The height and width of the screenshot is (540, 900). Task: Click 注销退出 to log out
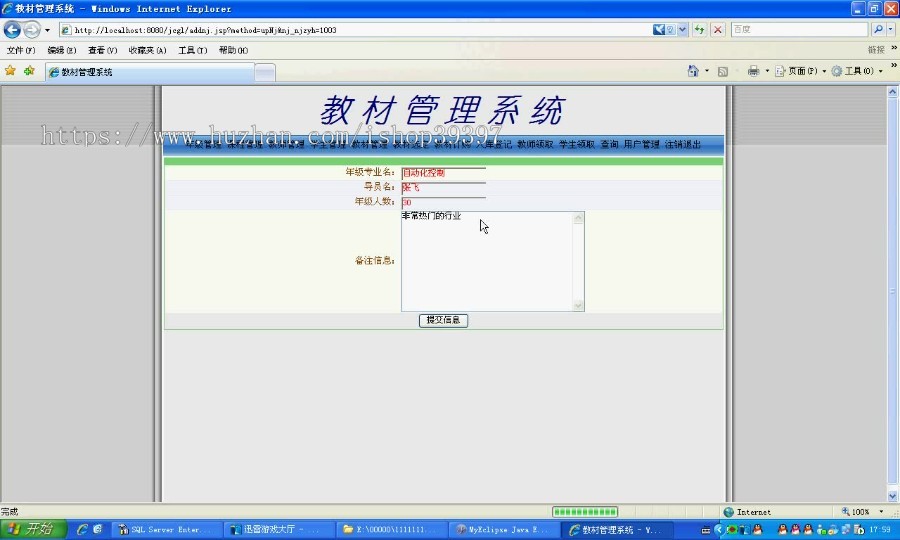coord(682,145)
